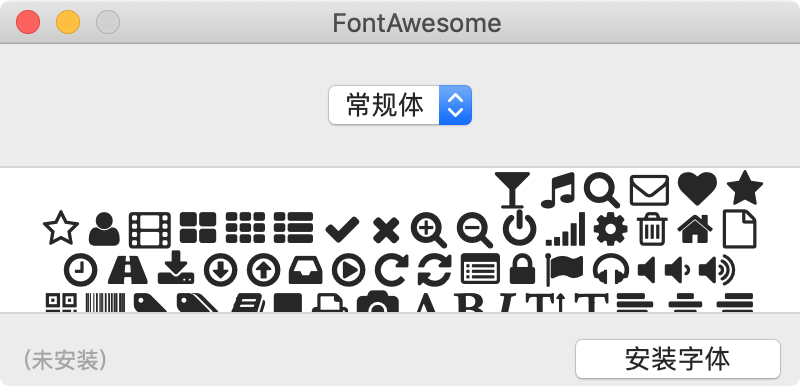Click the checkmark glyph
This screenshot has height=386, width=800.
342,229
